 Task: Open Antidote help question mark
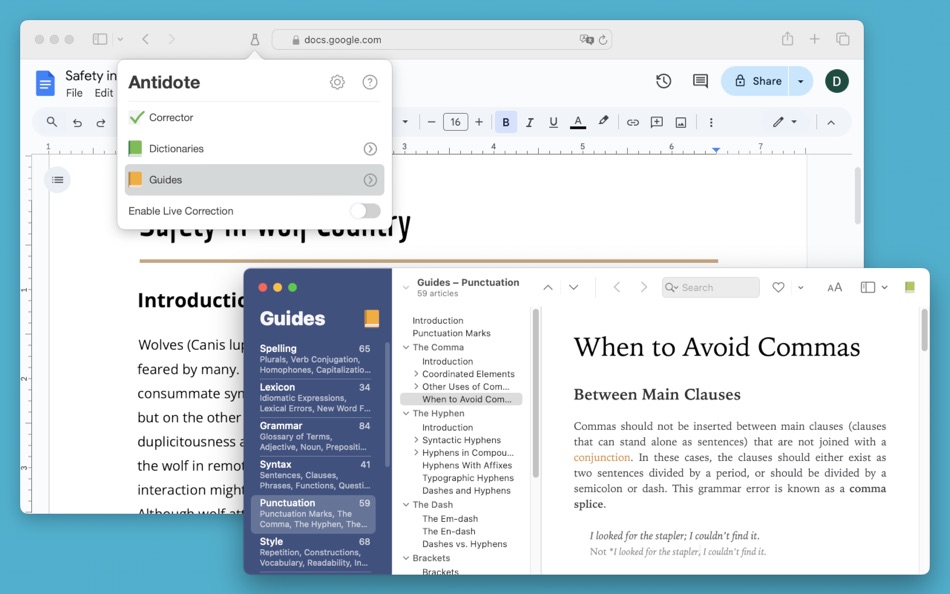370,82
